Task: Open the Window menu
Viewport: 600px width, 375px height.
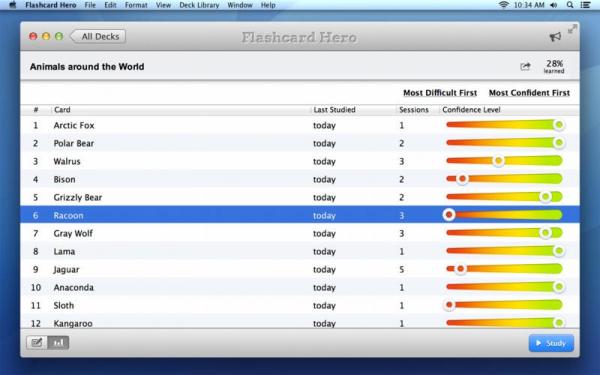Action: click(240, 5)
